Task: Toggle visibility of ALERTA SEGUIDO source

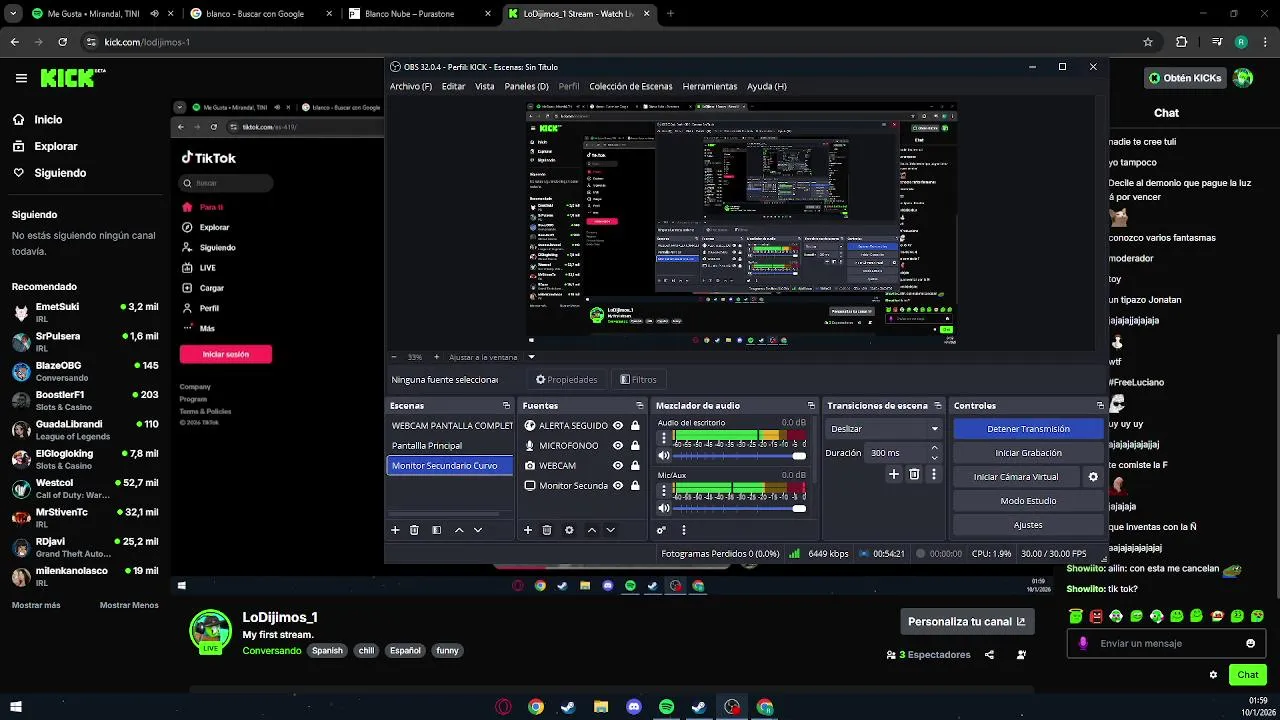Action: (618, 426)
